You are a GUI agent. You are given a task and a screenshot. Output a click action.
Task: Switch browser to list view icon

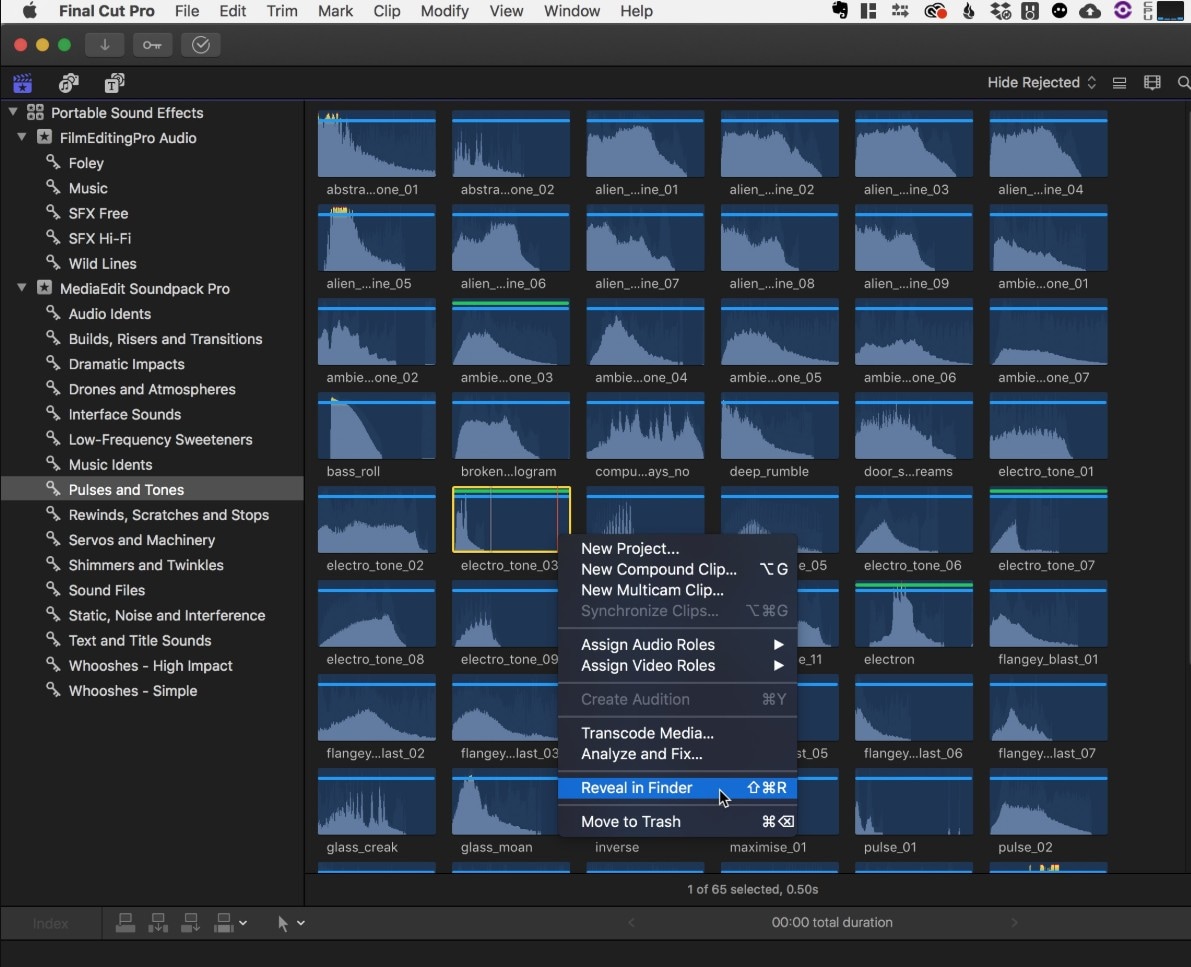coord(1119,82)
